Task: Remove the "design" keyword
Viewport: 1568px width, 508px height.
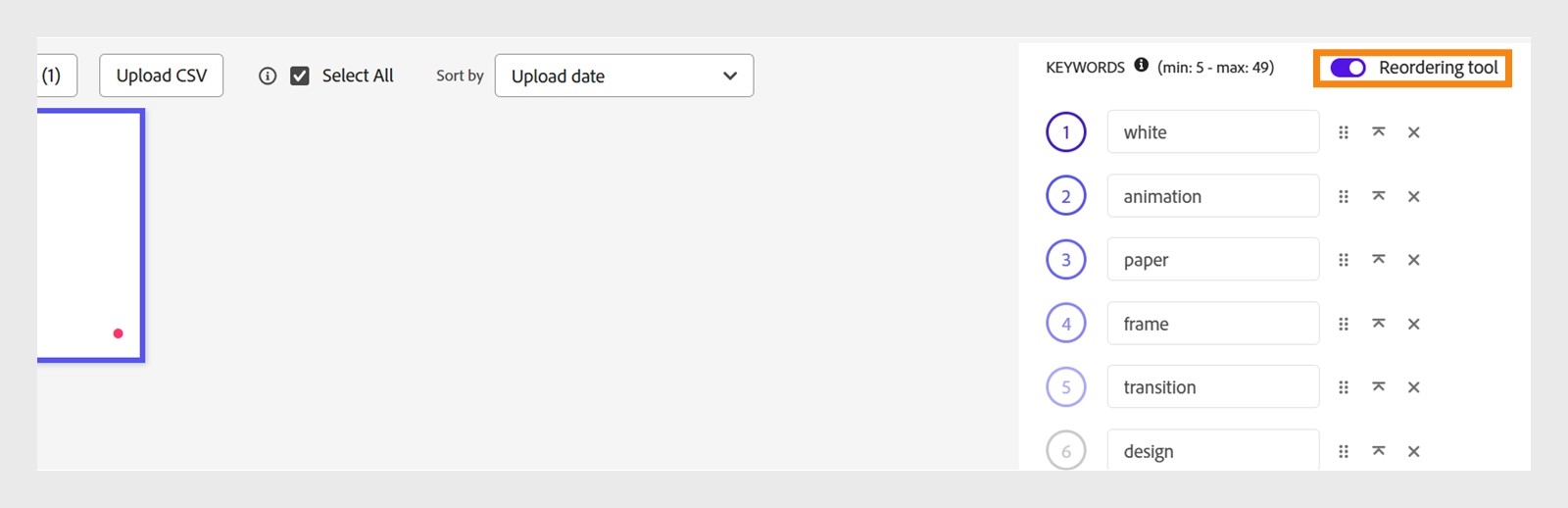Action: (1413, 451)
